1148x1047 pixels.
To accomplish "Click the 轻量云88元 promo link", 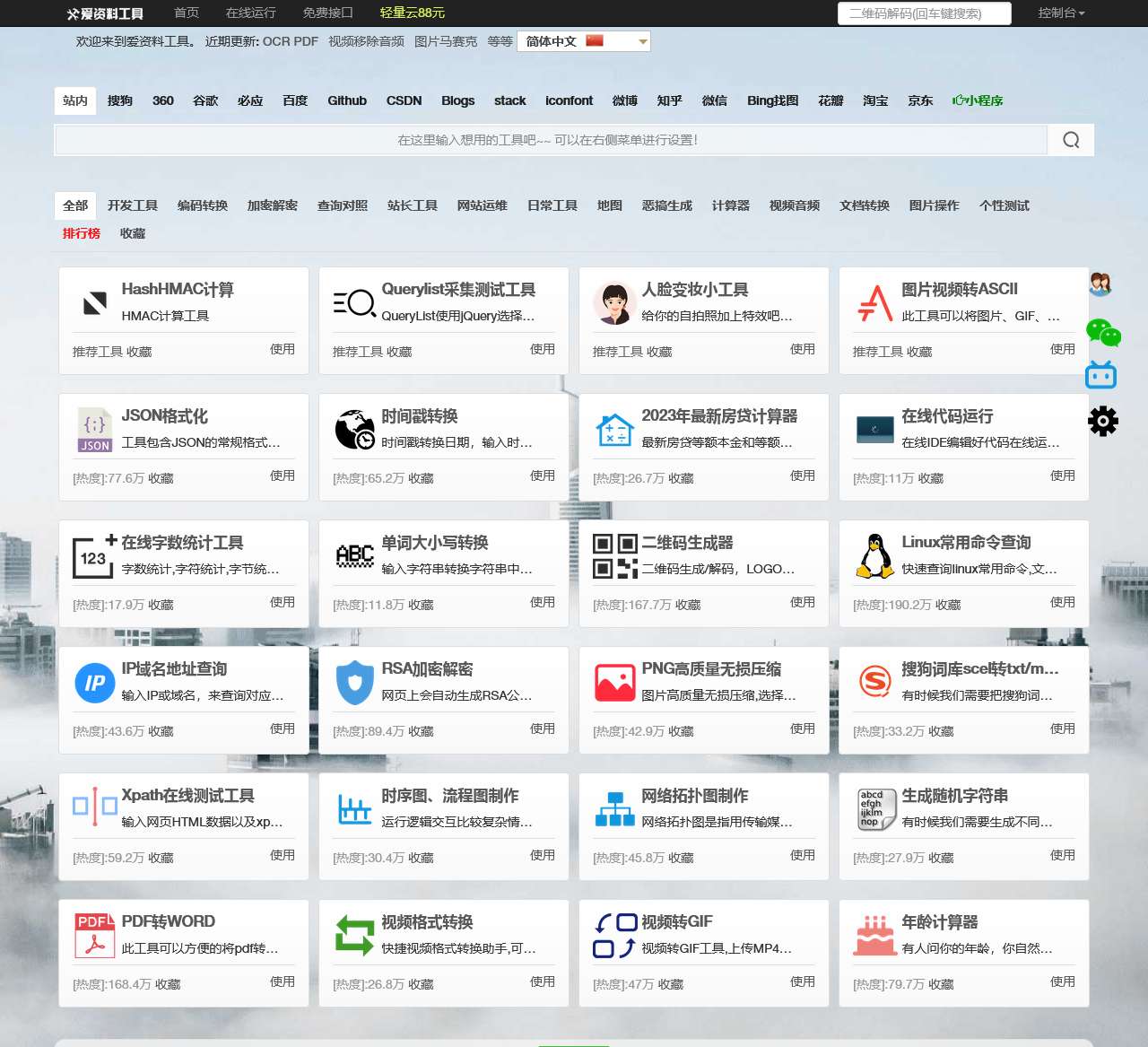I will click(412, 13).
